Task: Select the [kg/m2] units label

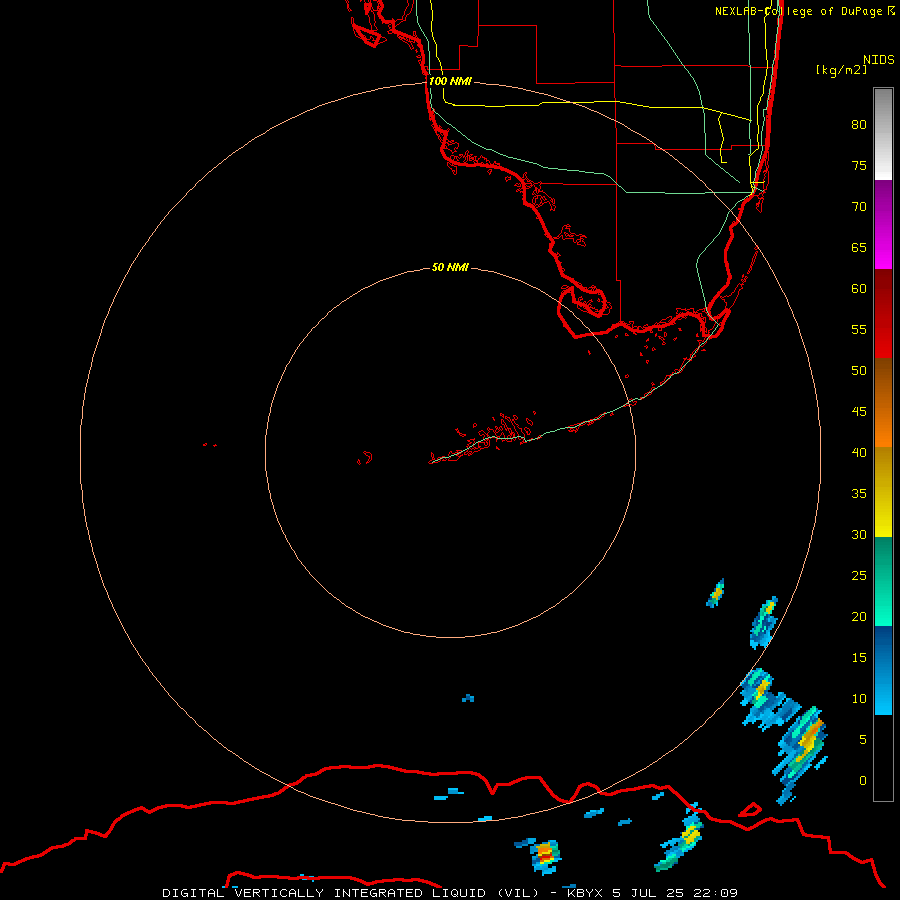Action: click(x=841, y=70)
